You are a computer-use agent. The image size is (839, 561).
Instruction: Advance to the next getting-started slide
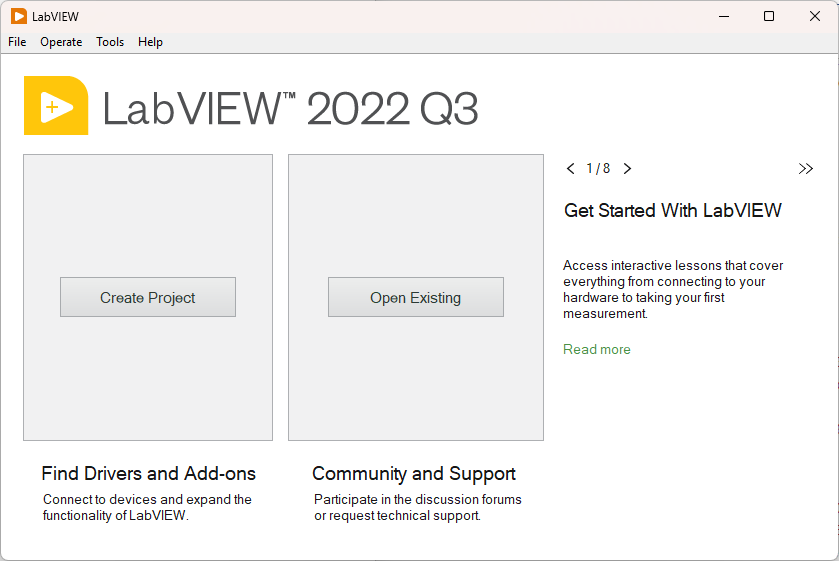[x=627, y=169]
